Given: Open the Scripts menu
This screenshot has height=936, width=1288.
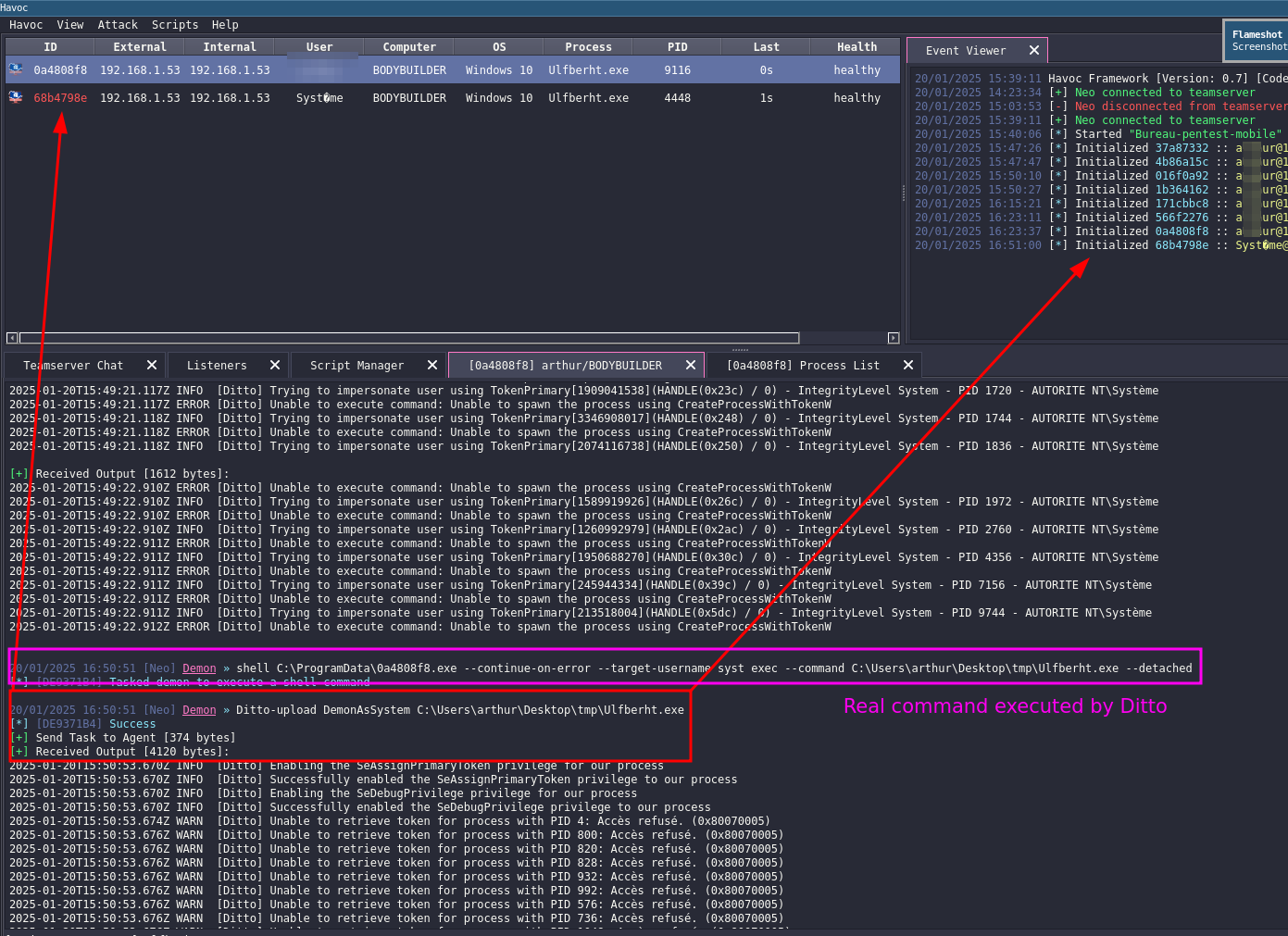Looking at the screenshot, I should point(175,25).
